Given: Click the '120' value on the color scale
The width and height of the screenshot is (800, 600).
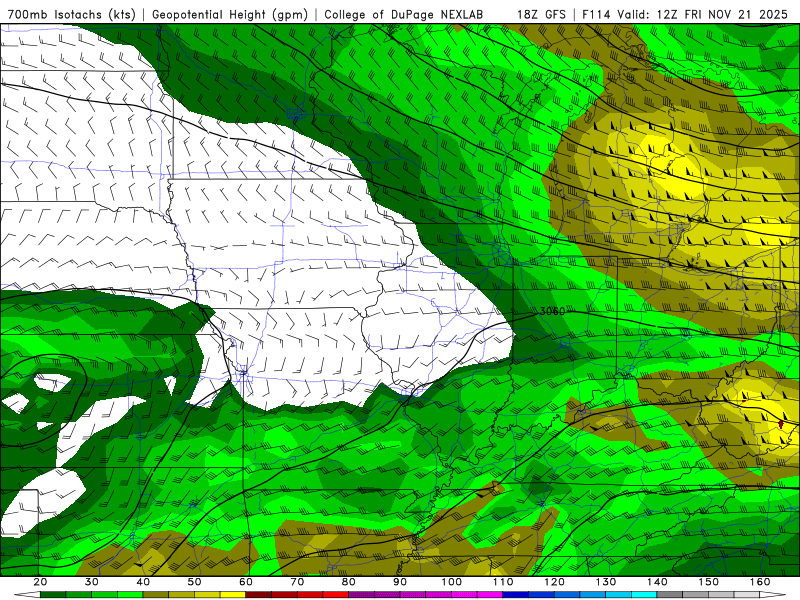Looking at the screenshot, I should point(555,582).
